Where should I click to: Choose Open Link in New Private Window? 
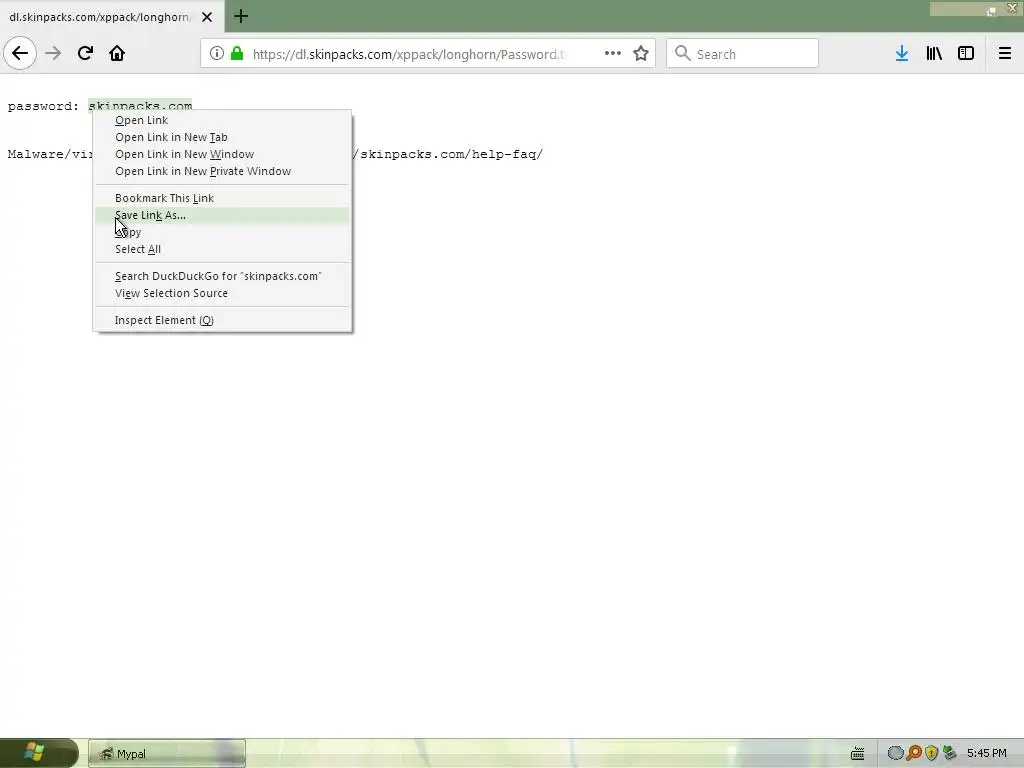point(222,171)
